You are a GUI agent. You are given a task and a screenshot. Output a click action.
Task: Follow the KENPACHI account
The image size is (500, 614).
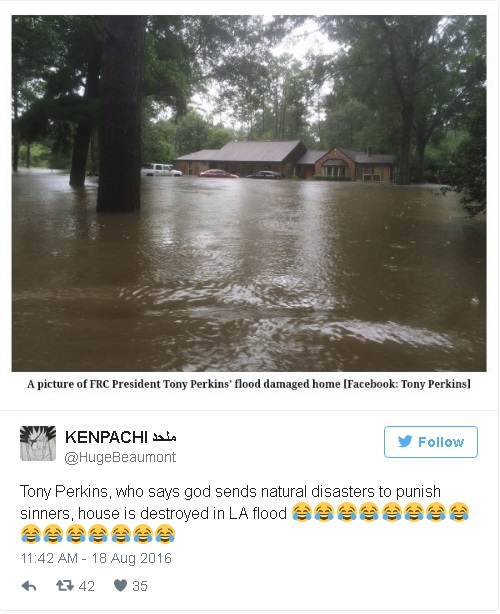[x=431, y=442]
